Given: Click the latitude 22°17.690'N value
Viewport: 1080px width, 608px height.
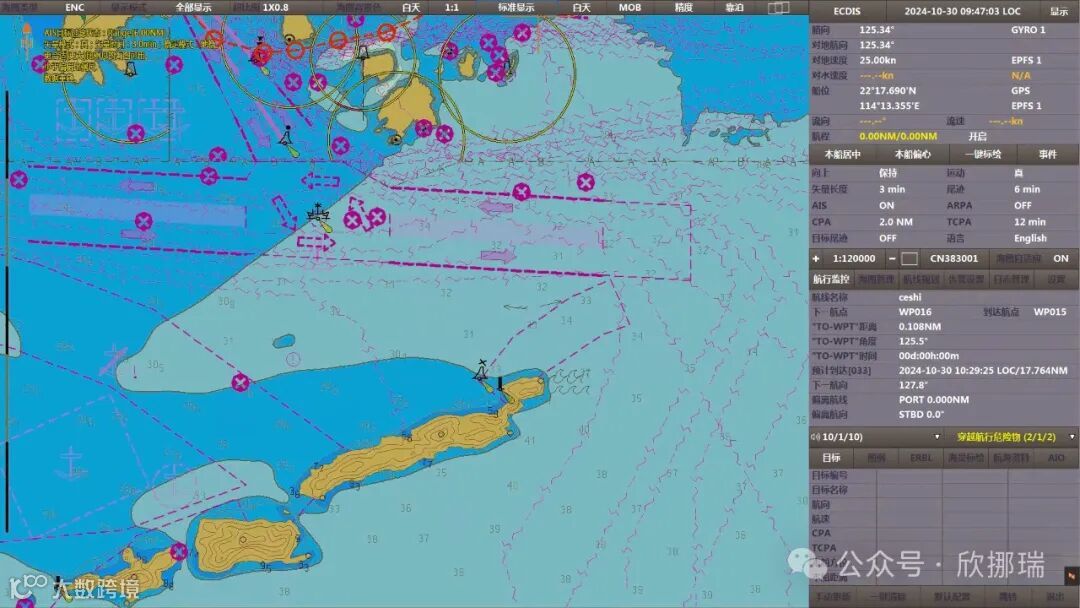Looking at the screenshot, I should [887, 91].
